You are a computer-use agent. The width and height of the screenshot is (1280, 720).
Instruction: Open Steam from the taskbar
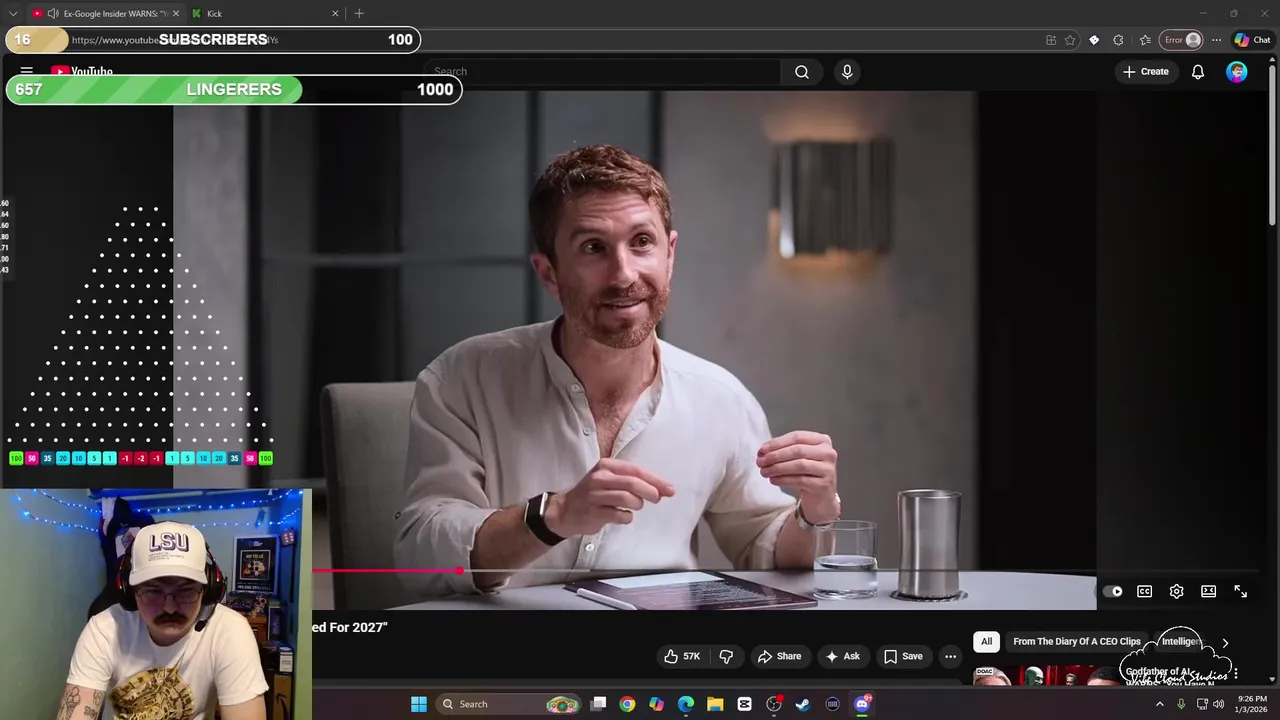803,704
